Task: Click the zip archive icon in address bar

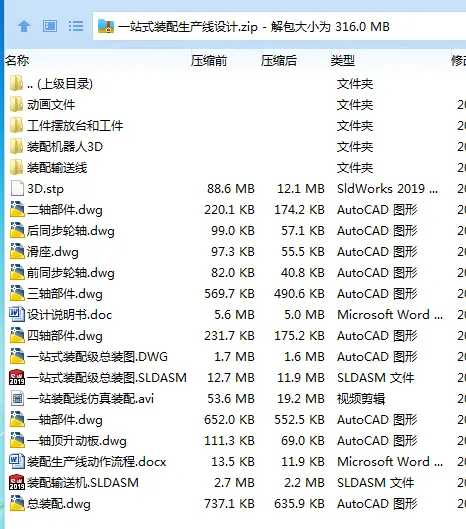Action: pyautogui.click(x=106, y=26)
